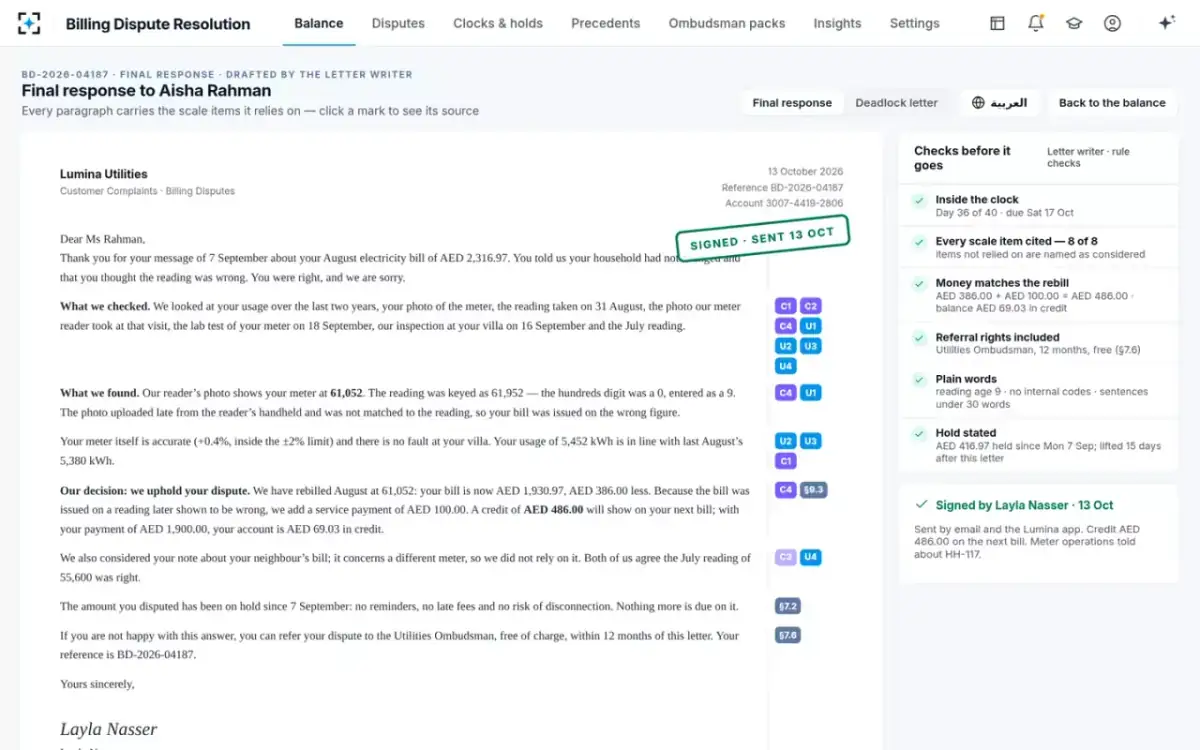Switch letter language to Arabic
Screen dimensions: 1200x750
(999, 103)
